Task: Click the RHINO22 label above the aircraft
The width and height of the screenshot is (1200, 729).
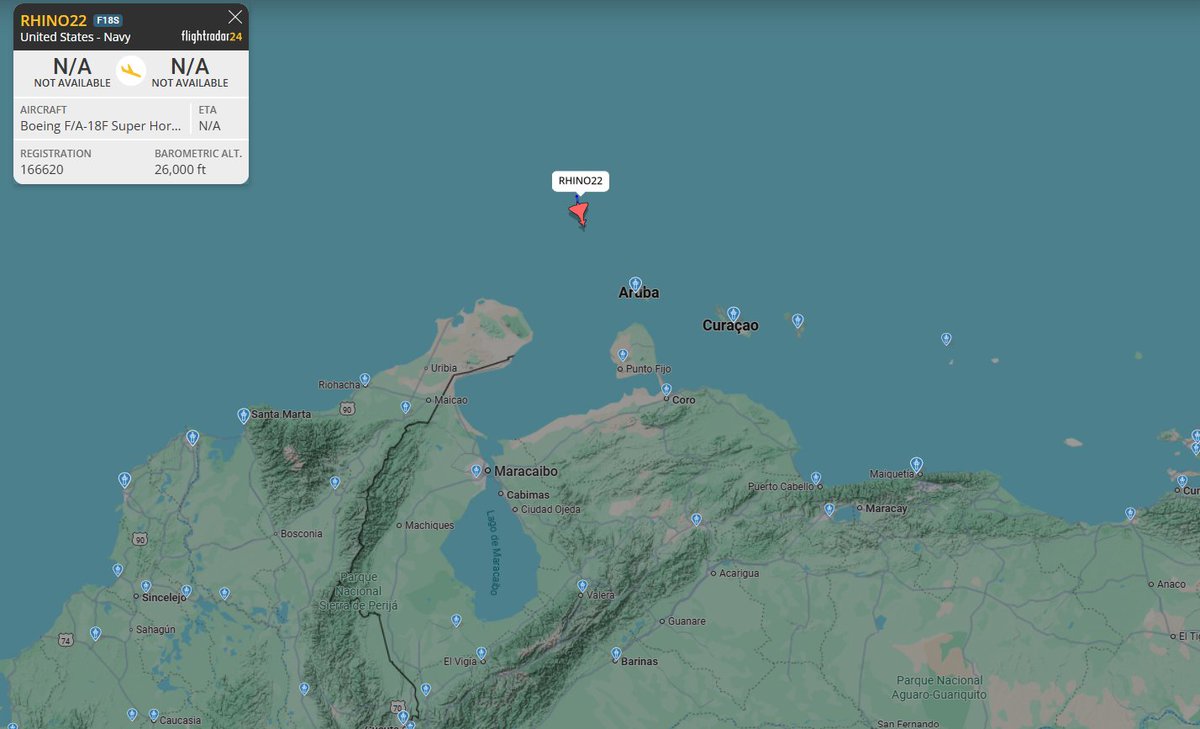Action: pos(582,181)
